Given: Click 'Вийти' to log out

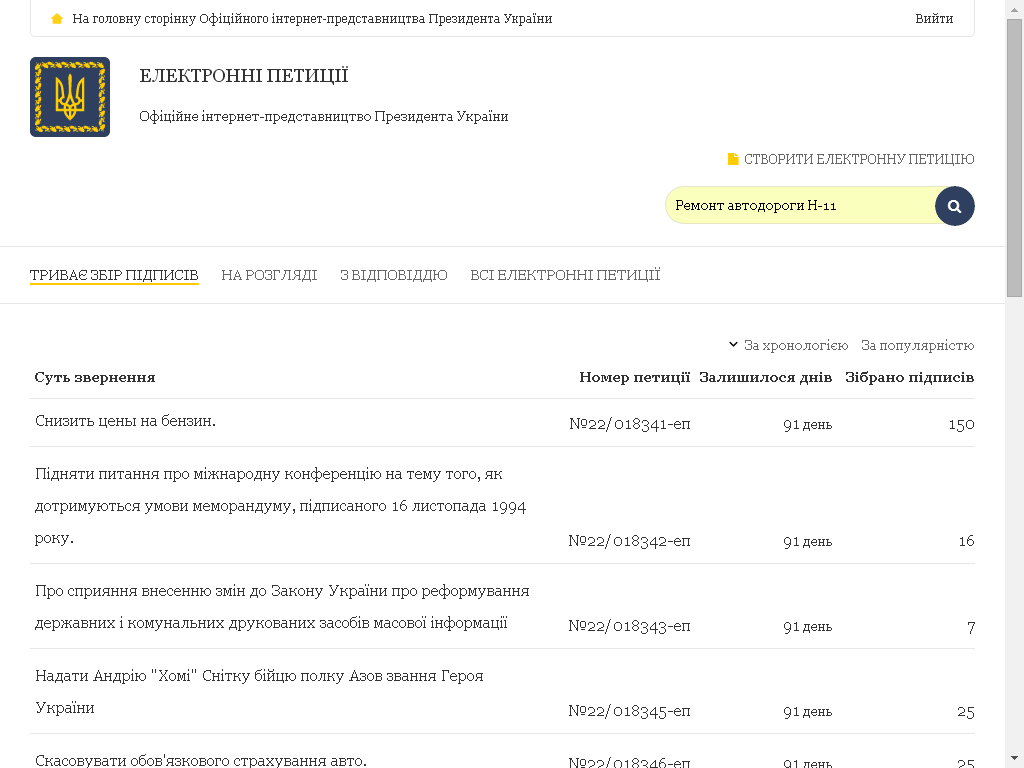Looking at the screenshot, I should pyautogui.click(x=934, y=19).
